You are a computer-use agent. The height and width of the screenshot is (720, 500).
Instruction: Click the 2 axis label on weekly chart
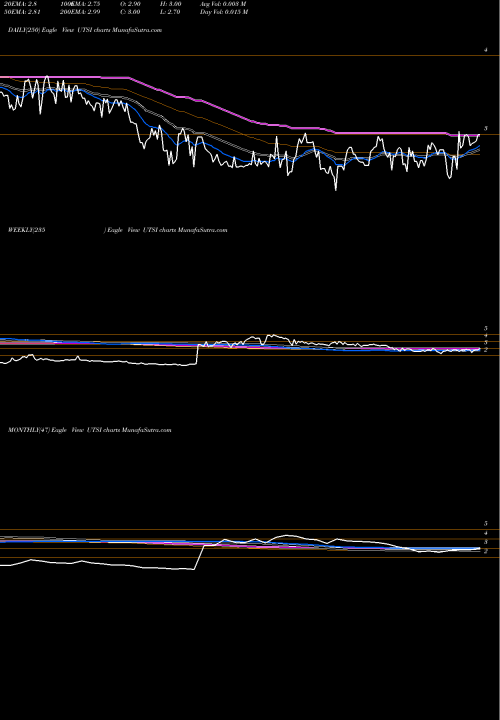tap(486, 350)
